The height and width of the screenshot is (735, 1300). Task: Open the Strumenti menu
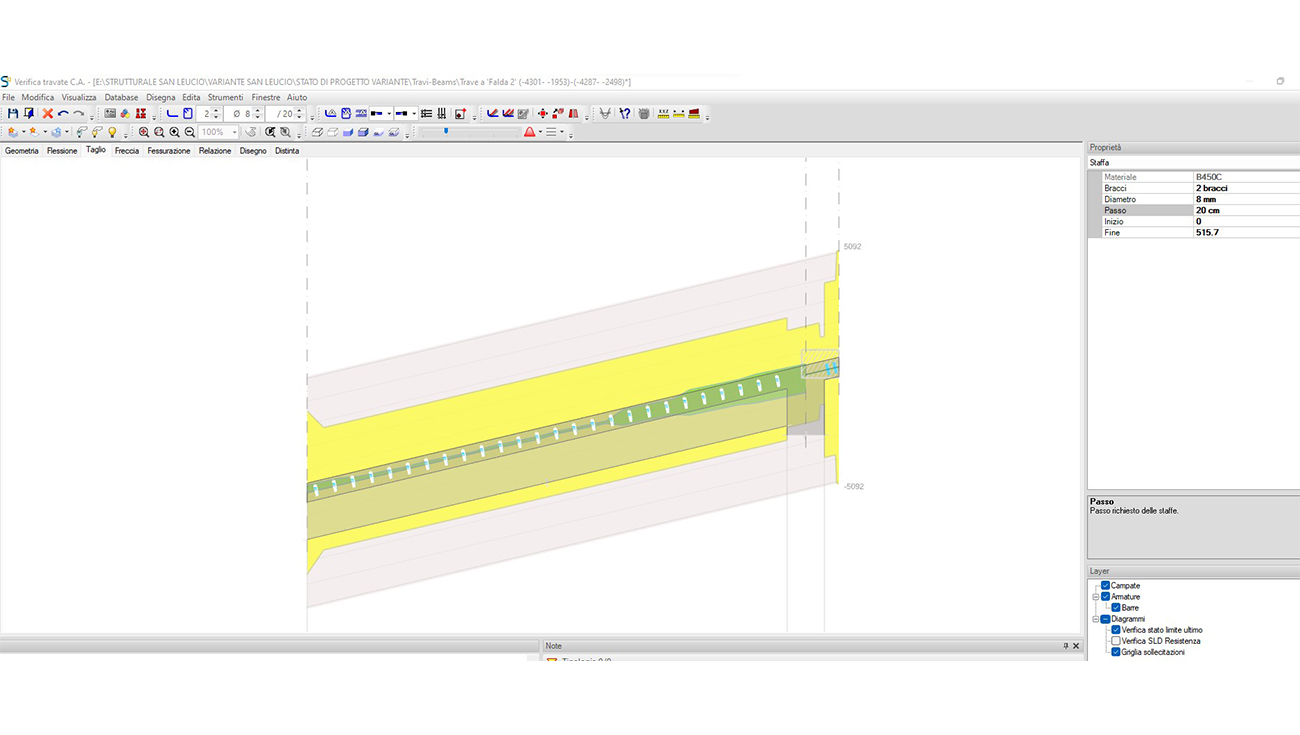[225, 98]
